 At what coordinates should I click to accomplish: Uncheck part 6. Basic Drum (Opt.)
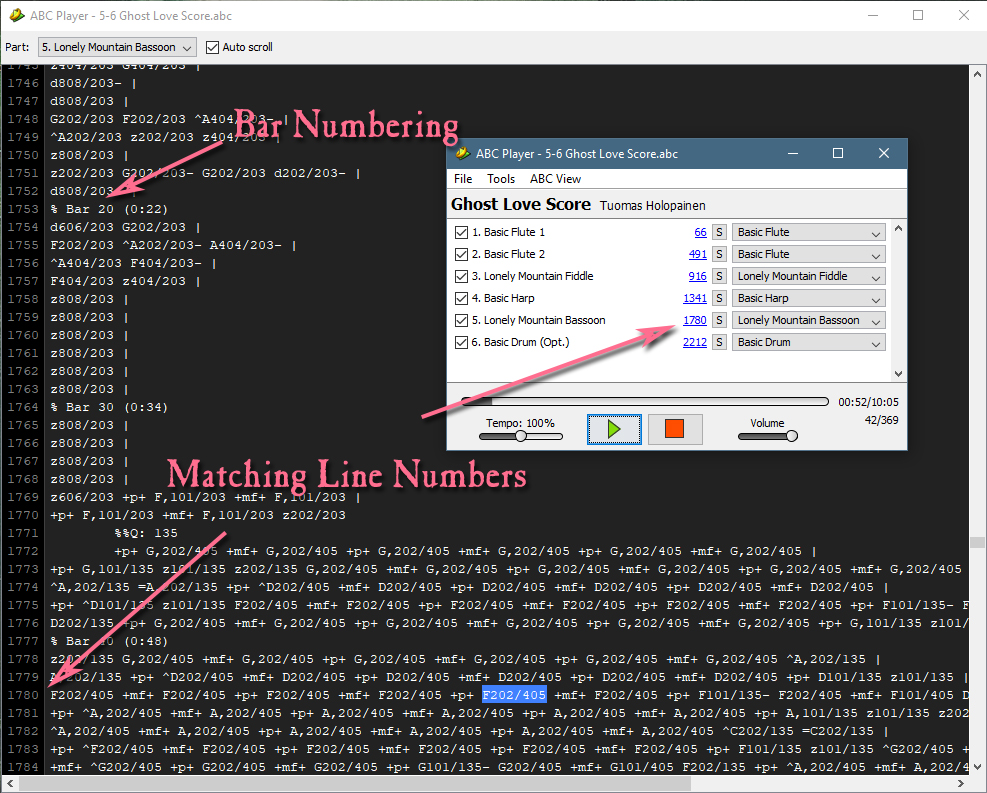pyautogui.click(x=461, y=342)
